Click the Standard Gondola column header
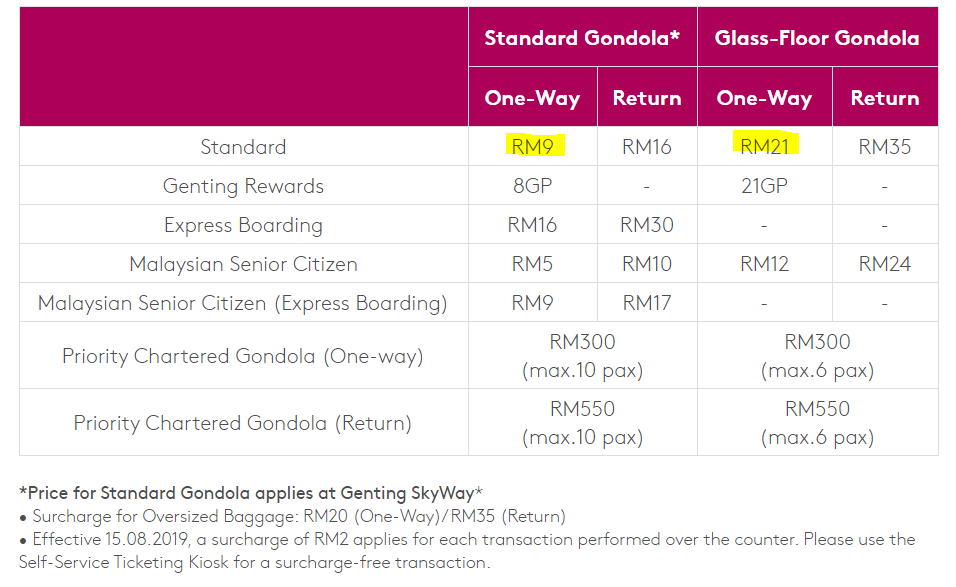Screen dimensions: 956x587 (x=582, y=38)
